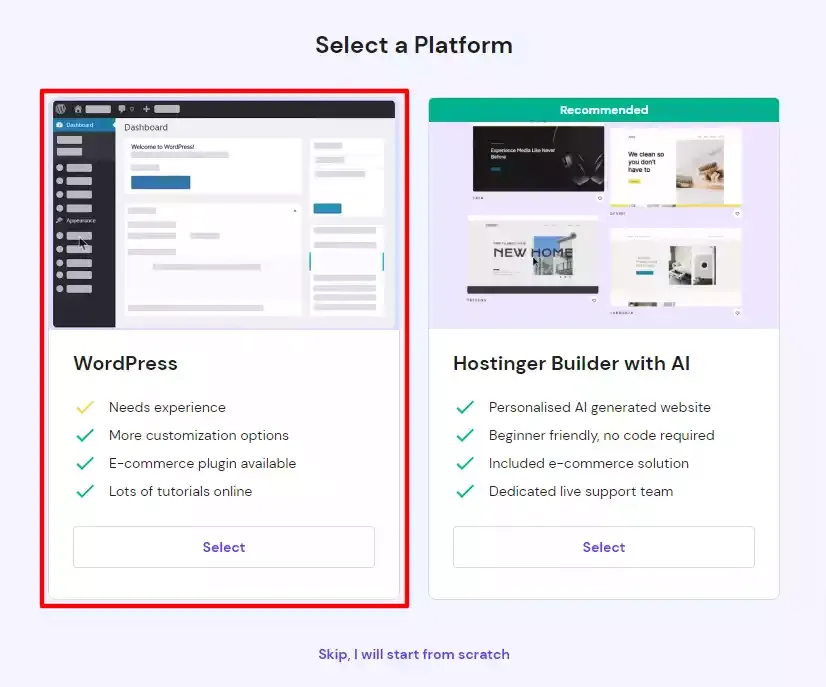
Task: Click 'Personalised AI generated website' text
Action: click(x=599, y=407)
